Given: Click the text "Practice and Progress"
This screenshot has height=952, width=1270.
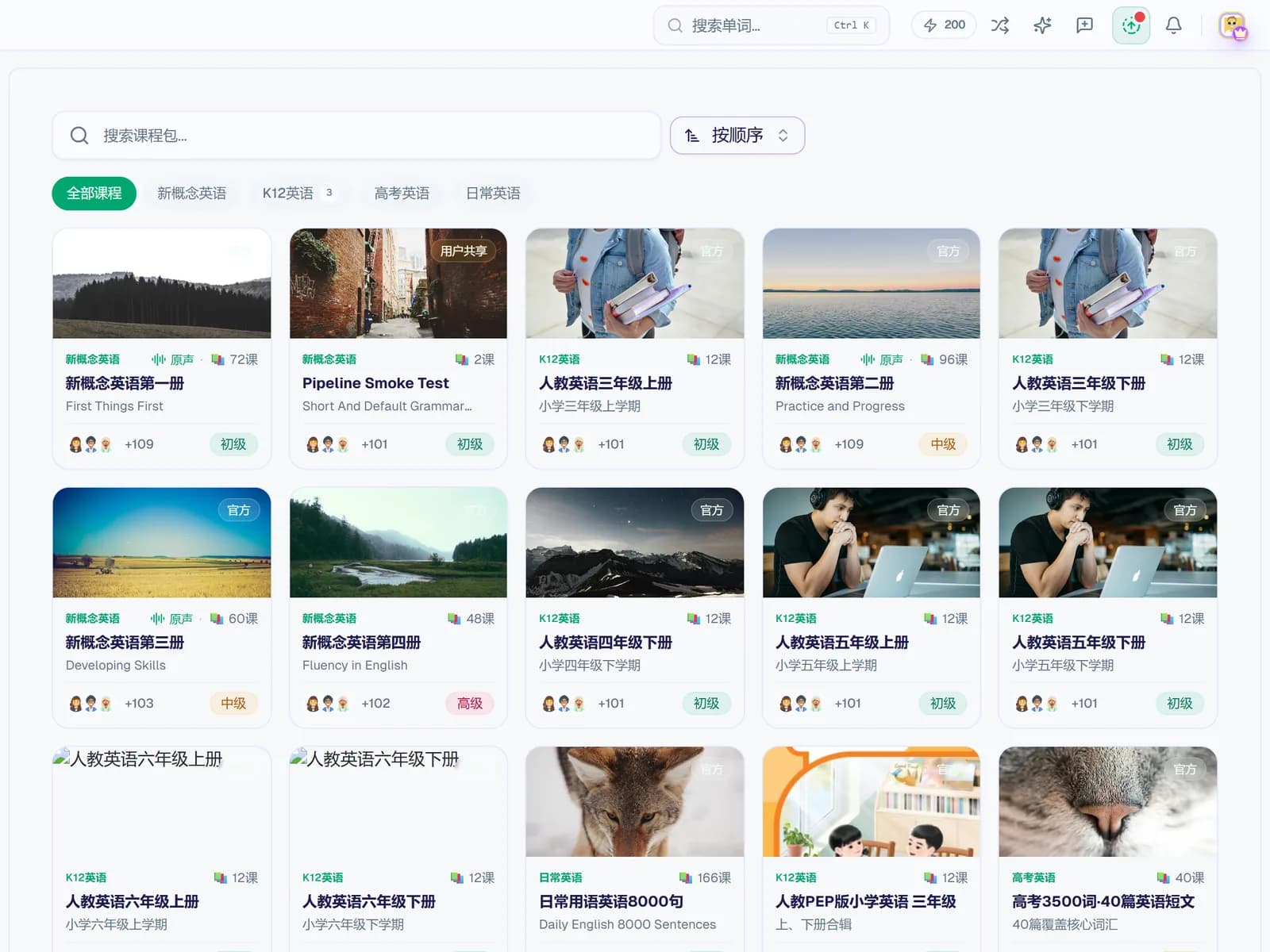Looking at the screenshot, I should pyautogui.click(x=840, y=406).
